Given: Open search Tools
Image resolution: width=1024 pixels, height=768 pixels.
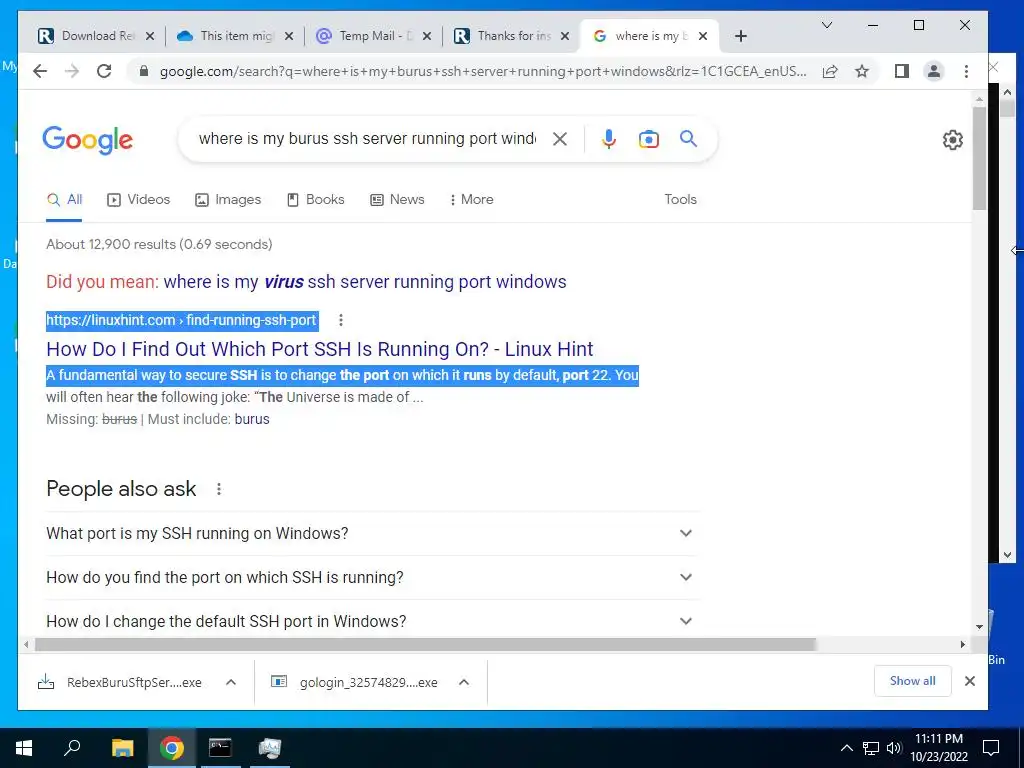Looking at the screenshot, I should 680,199.
